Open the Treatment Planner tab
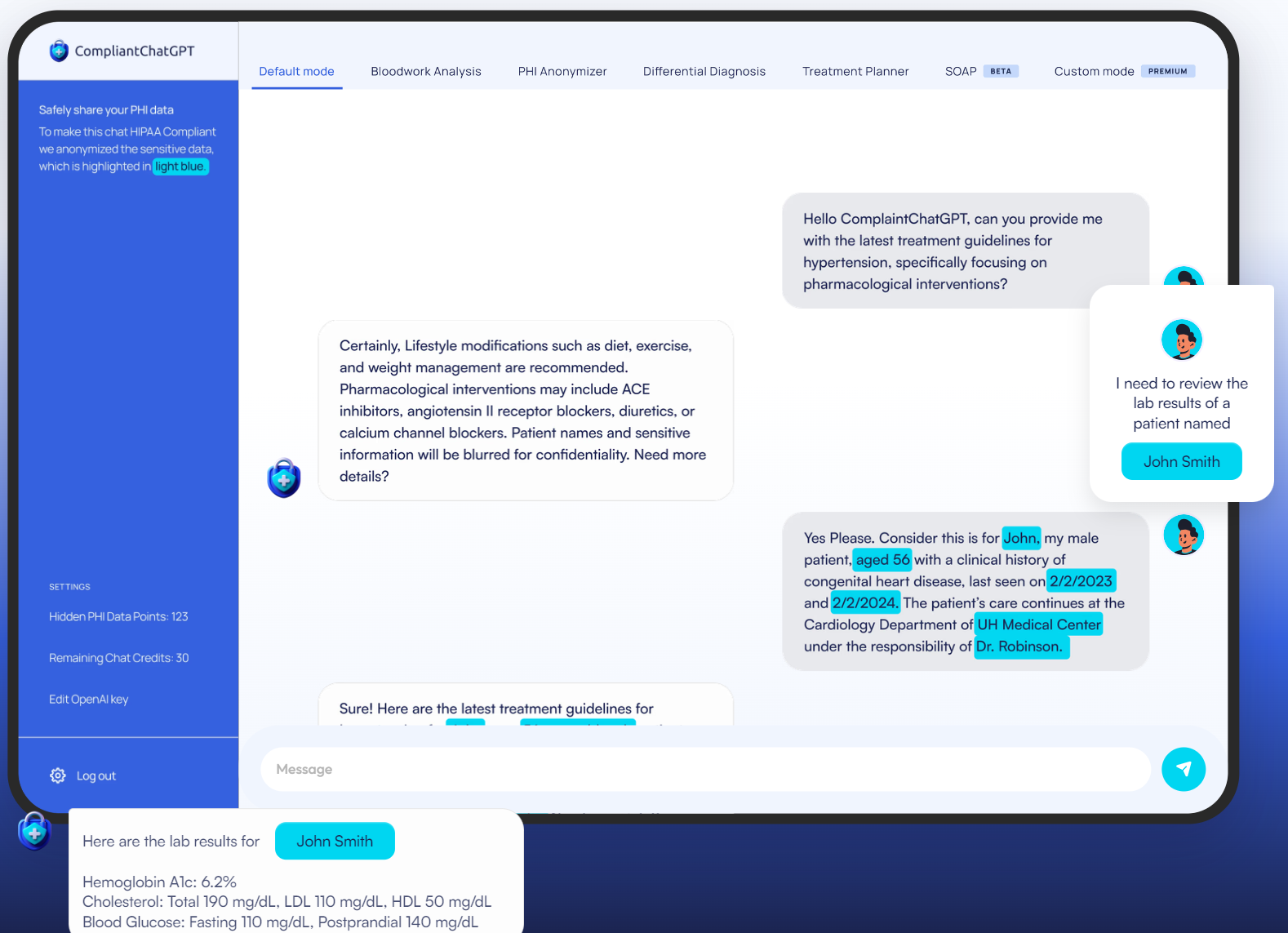 tap(855, 71)
